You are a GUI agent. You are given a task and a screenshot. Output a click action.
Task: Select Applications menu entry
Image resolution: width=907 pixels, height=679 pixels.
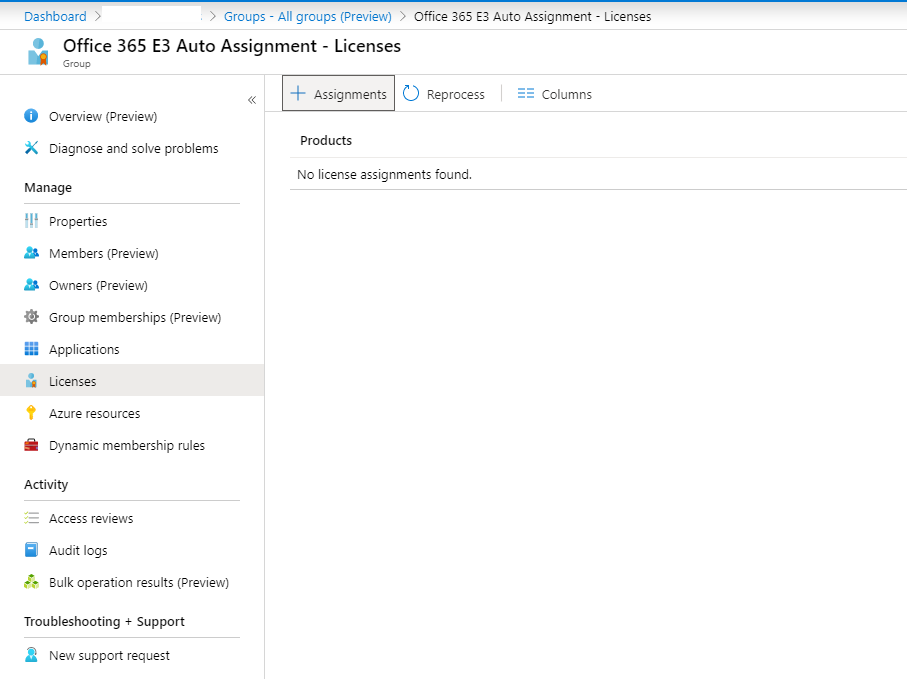[84, 349]
